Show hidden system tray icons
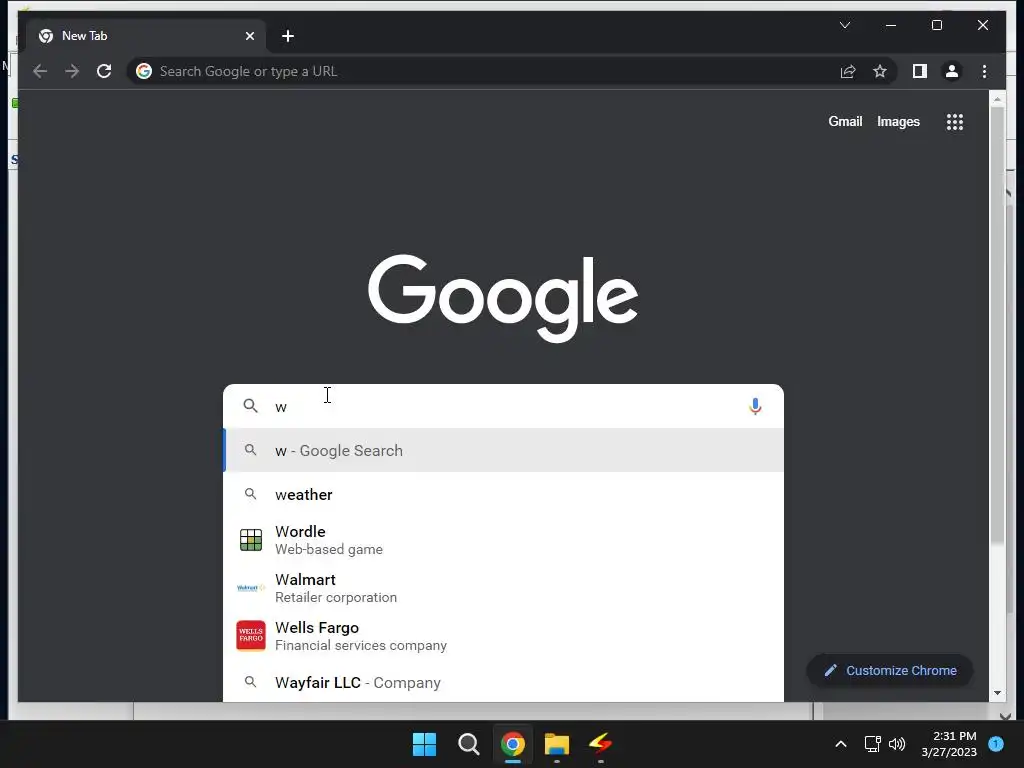The height and width of the screenshot is (768, 1024). coord(841,744)
